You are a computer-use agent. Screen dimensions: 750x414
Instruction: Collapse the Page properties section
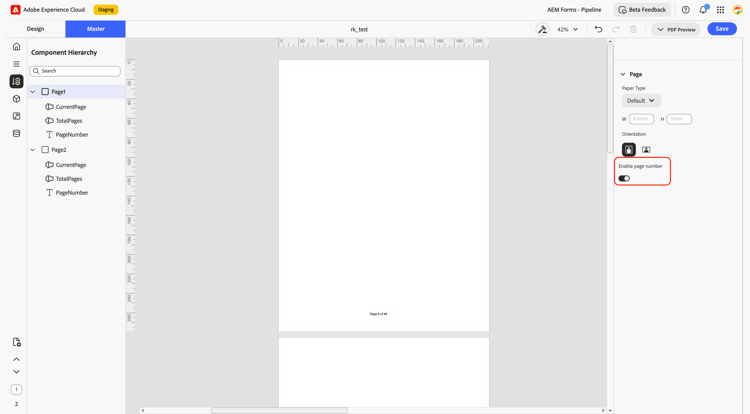tap(623, 74)
